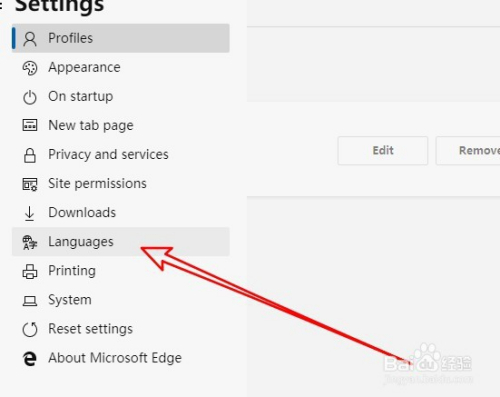Click the Remove profile button
The height and width of the screenshot is (397, 500).
[x=468, y=150]
